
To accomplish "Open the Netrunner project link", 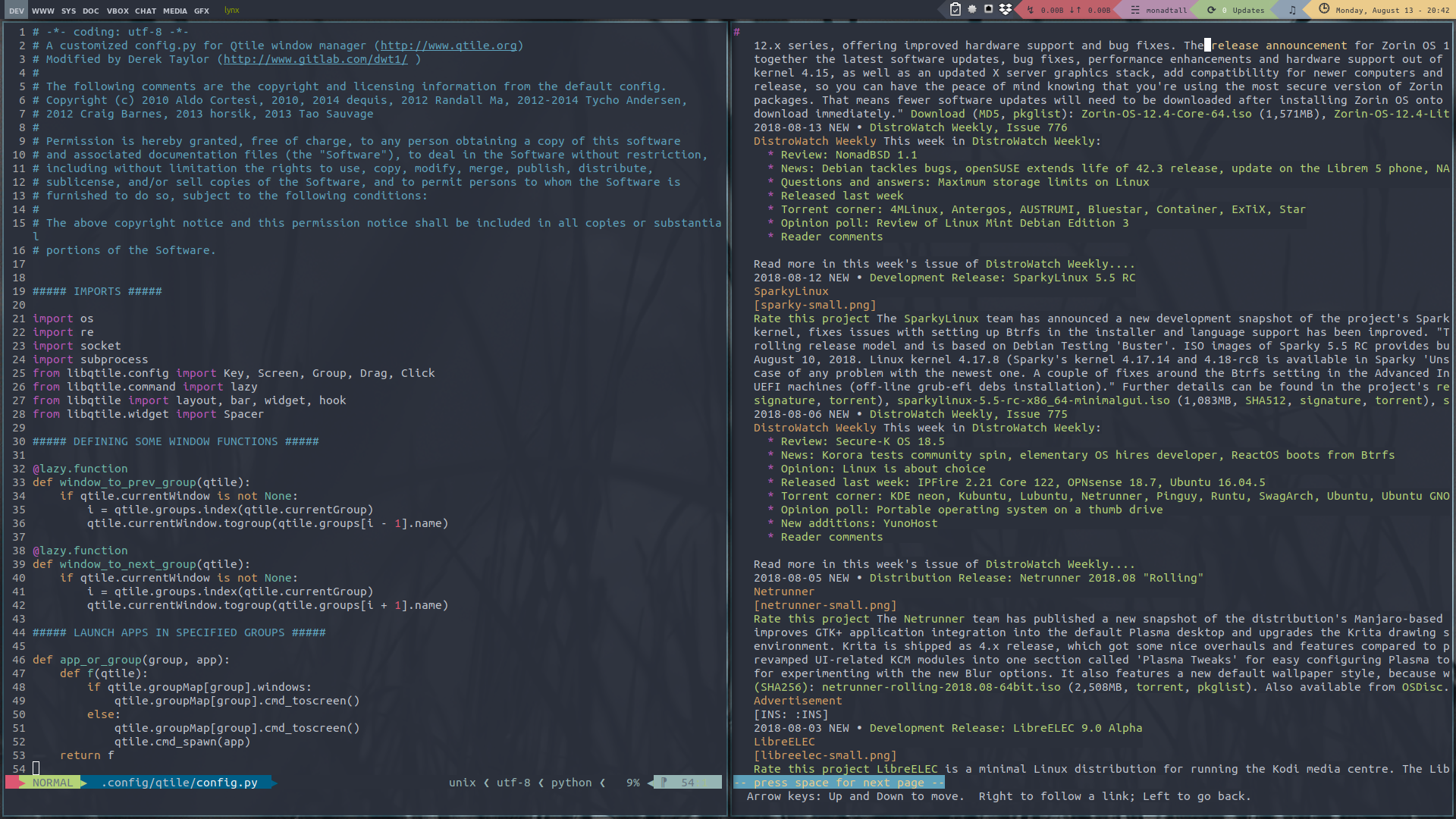I will tap(783, 591).
